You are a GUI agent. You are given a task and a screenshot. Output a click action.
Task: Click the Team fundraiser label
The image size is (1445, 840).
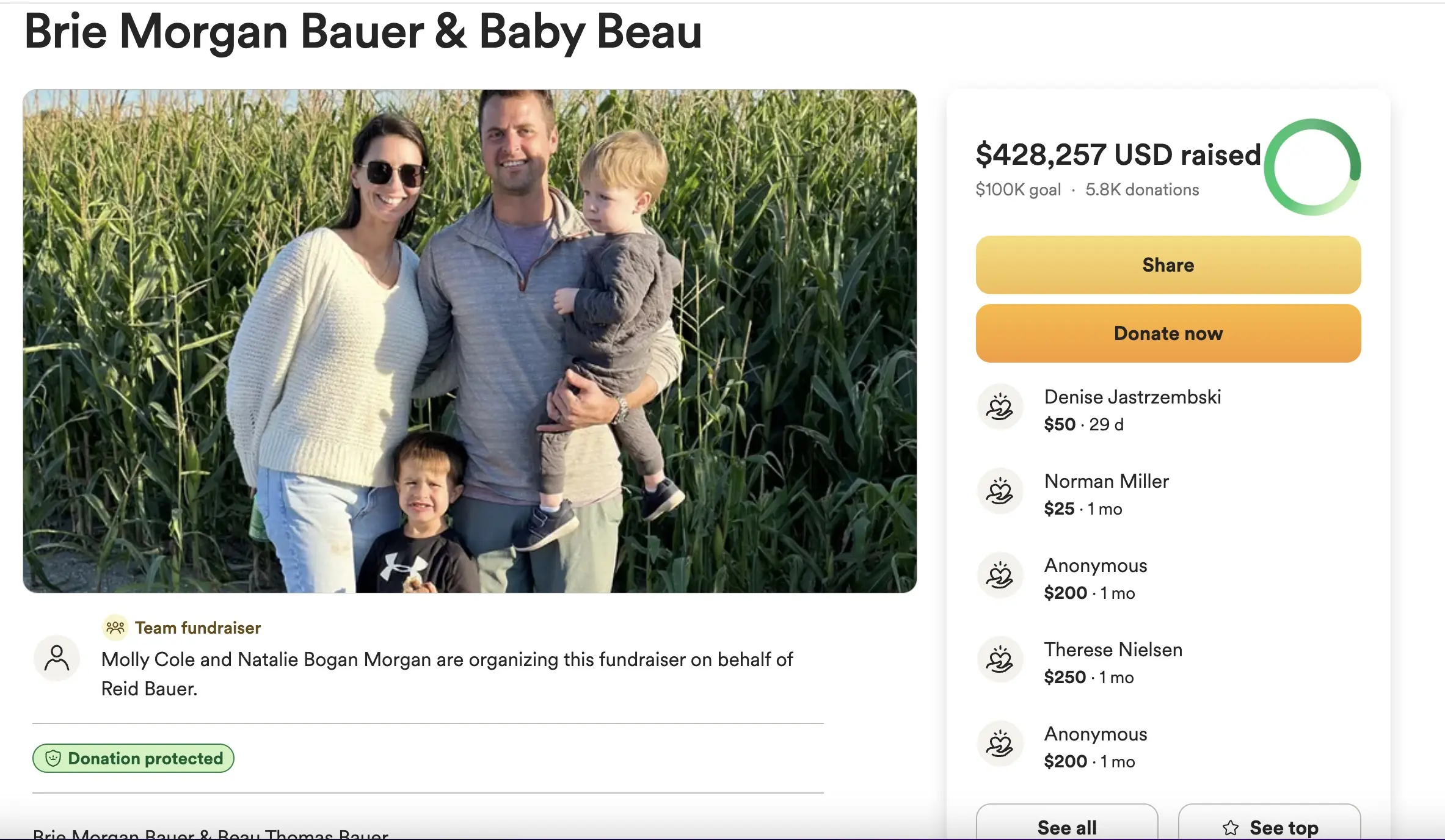(197, 628)
